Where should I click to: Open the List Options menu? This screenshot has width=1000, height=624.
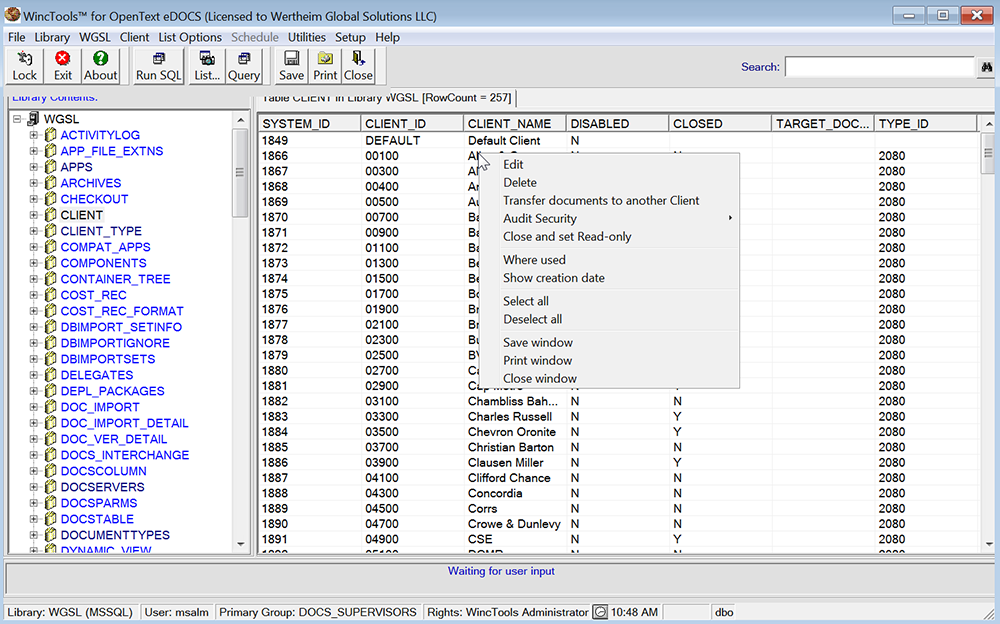[x=190, y=37]
